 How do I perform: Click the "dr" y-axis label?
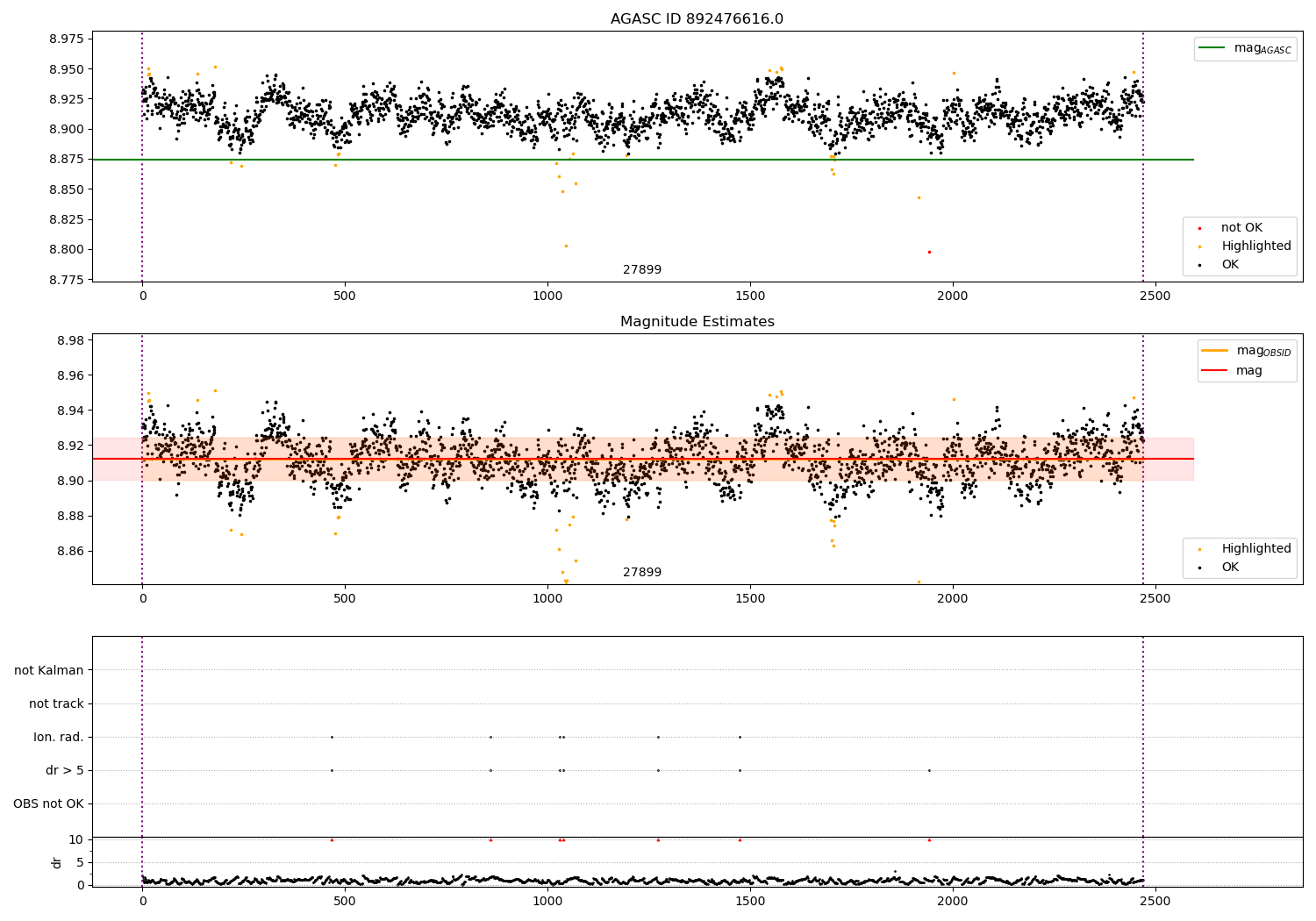[57, 862]
